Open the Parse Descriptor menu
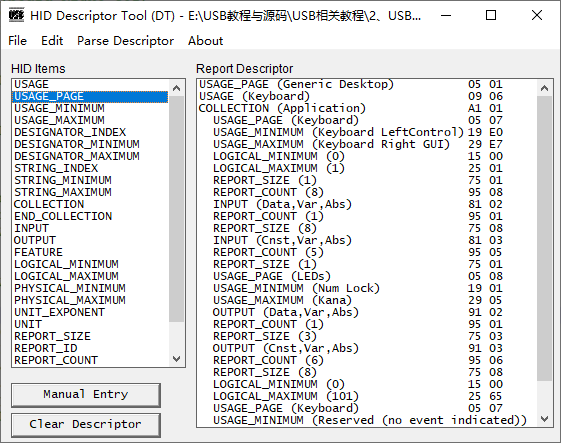Viewport: 561px width, 443px height. pyautogui.click(x=126, y=41)
